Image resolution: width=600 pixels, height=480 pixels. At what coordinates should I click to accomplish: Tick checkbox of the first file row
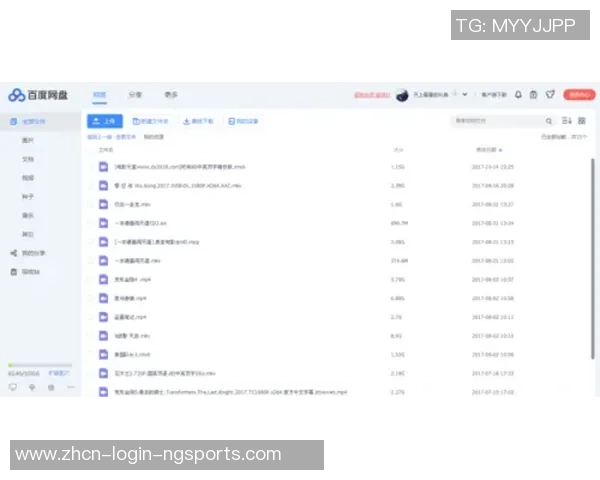(91, 167)
